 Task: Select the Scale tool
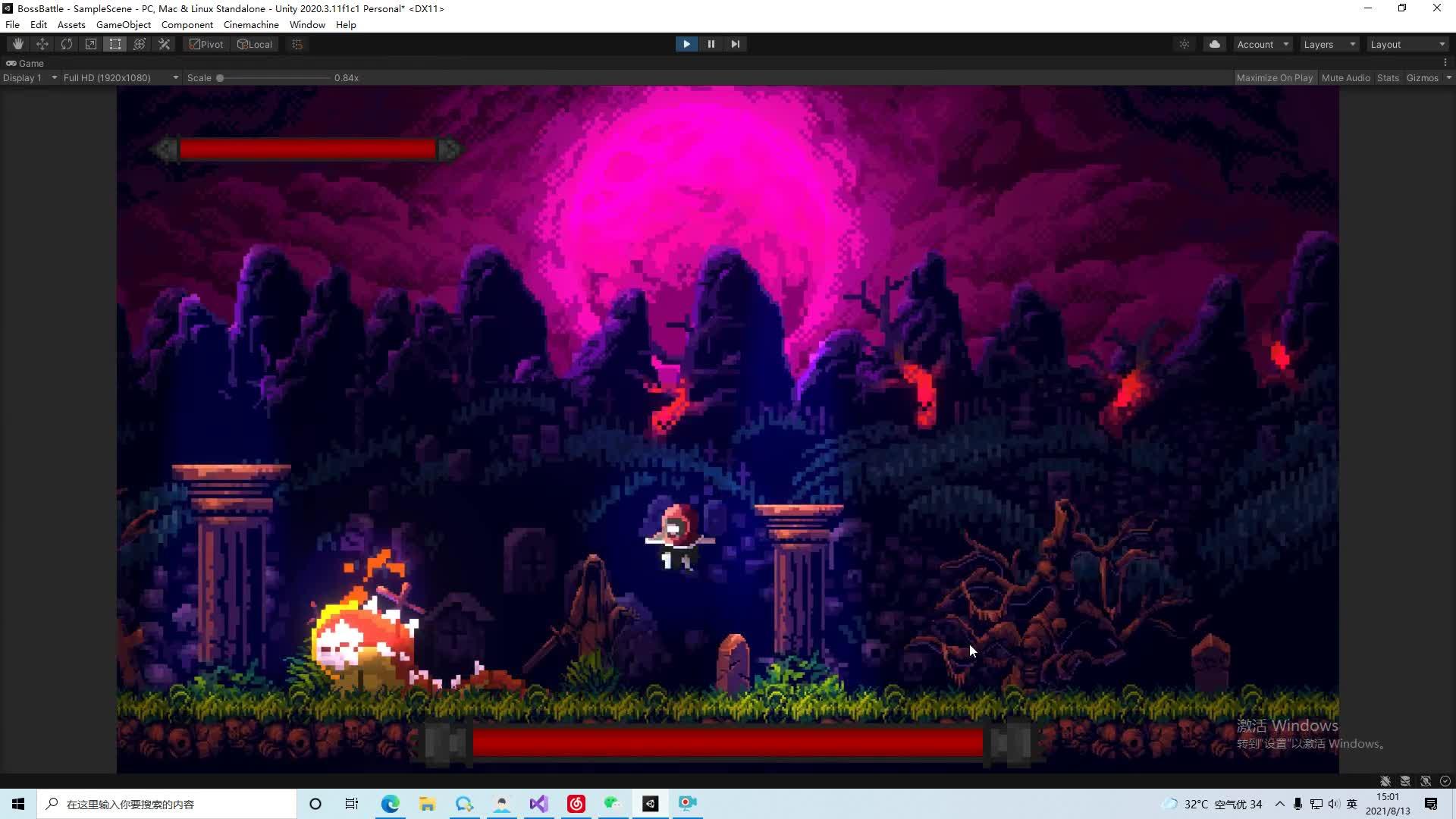(91, 44)
